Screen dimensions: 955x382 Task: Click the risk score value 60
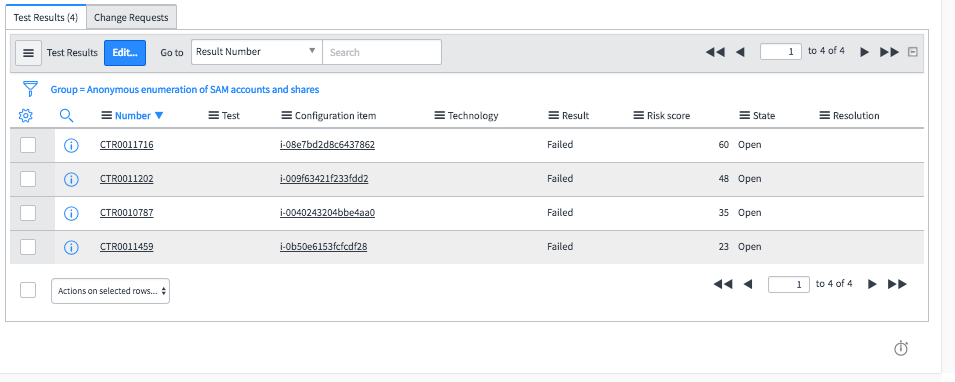click(x=724, y=145)
